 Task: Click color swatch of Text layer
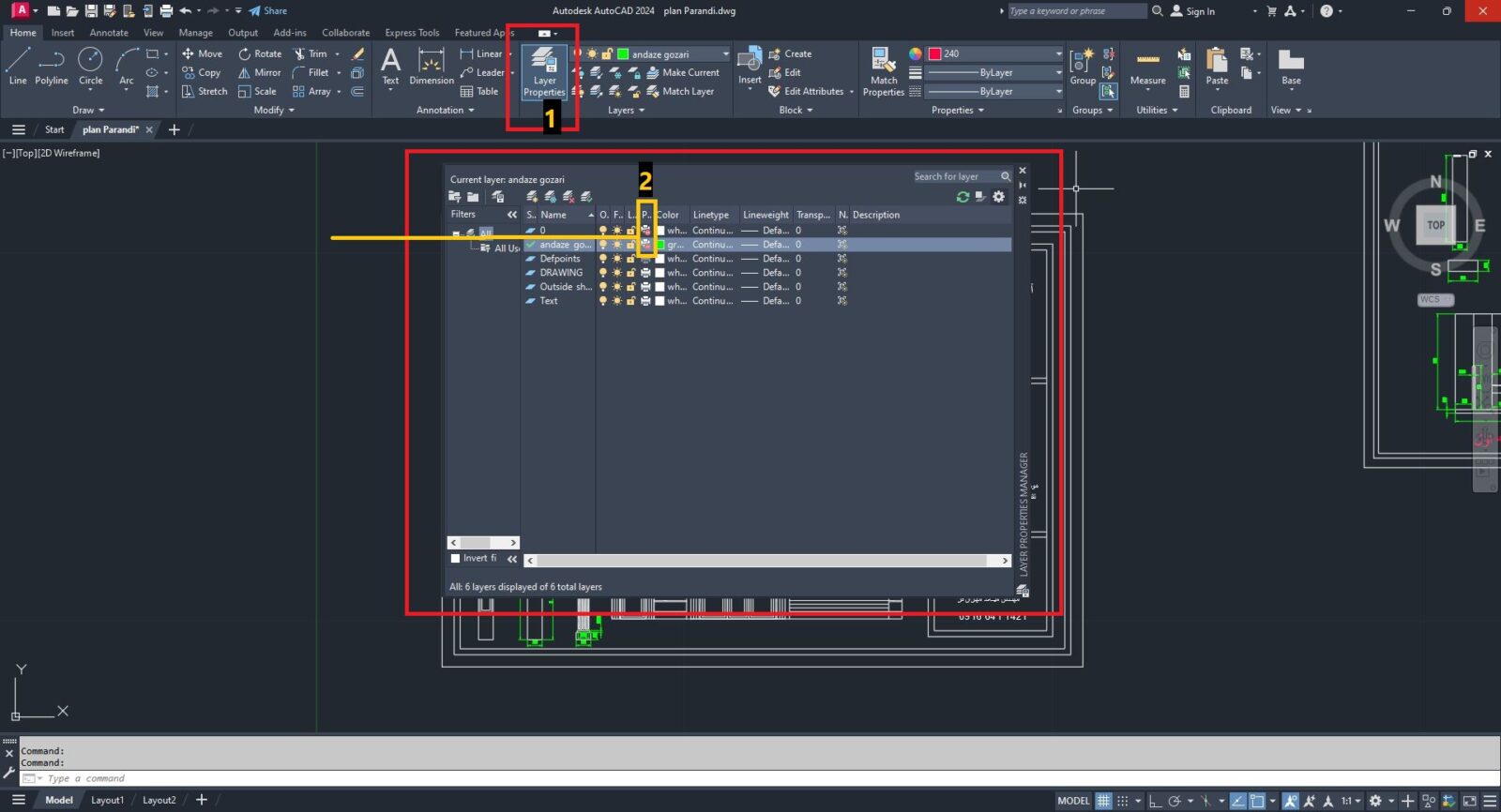(x=660, y=301)
